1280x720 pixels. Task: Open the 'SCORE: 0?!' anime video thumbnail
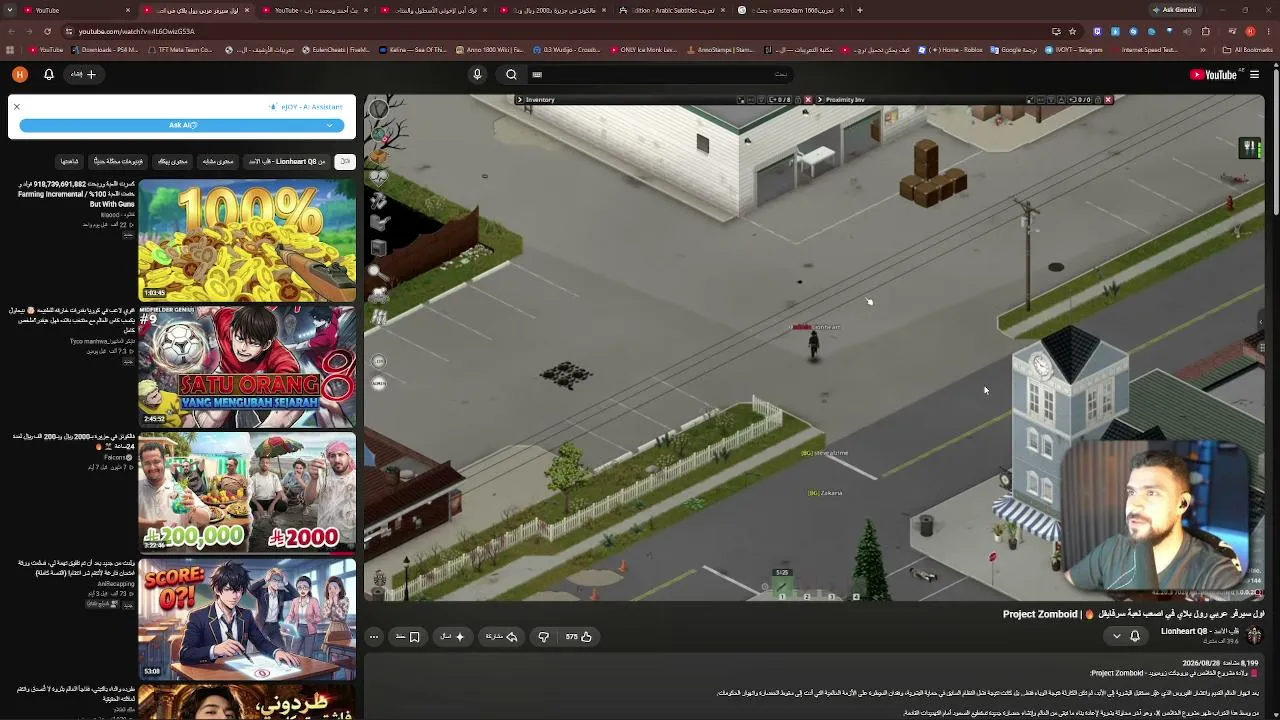(x=247, y=618)
